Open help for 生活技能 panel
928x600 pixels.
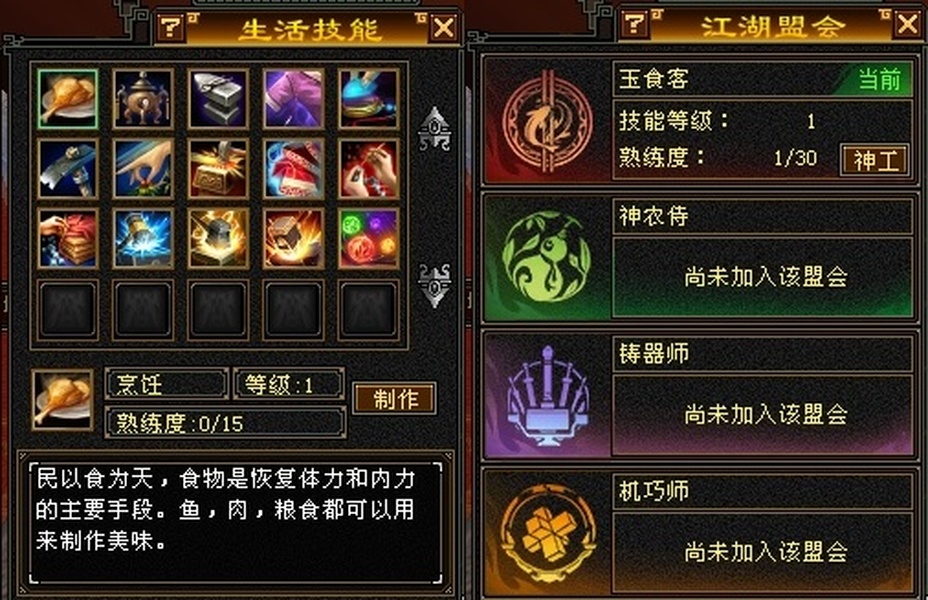171,27
